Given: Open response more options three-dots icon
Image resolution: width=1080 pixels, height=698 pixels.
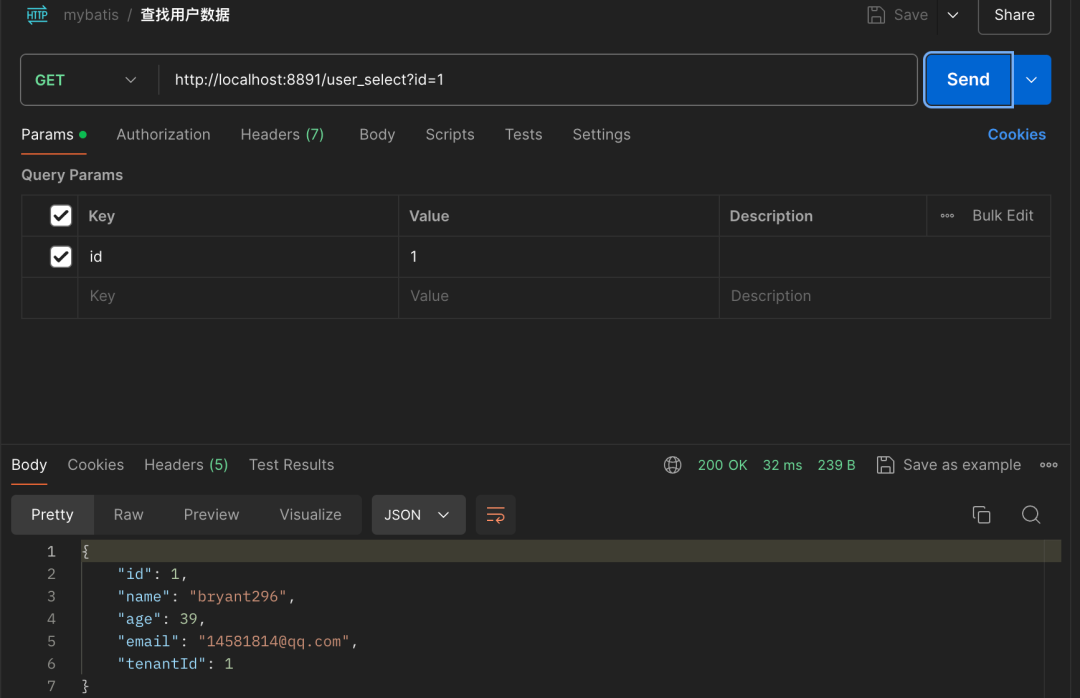Looking at the screenshot, I should (x=1048, y=465).
